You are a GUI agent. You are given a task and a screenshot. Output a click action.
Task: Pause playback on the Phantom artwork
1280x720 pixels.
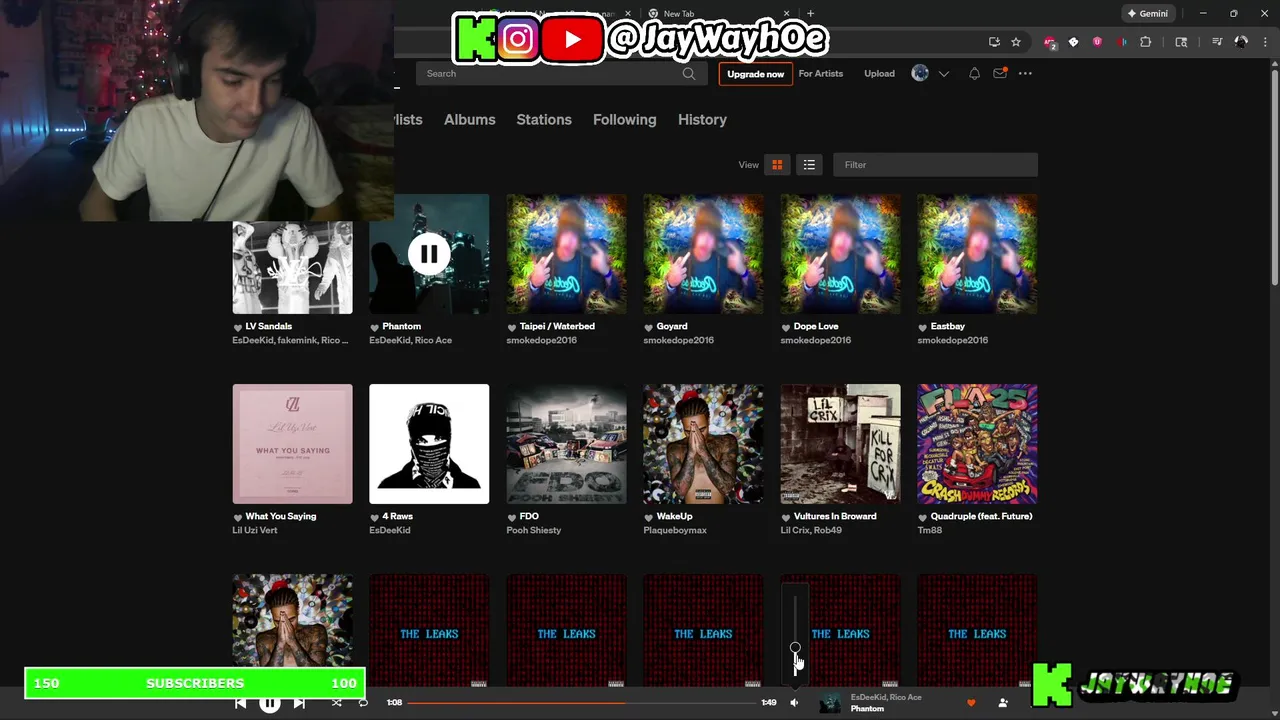tap(429, 254)
